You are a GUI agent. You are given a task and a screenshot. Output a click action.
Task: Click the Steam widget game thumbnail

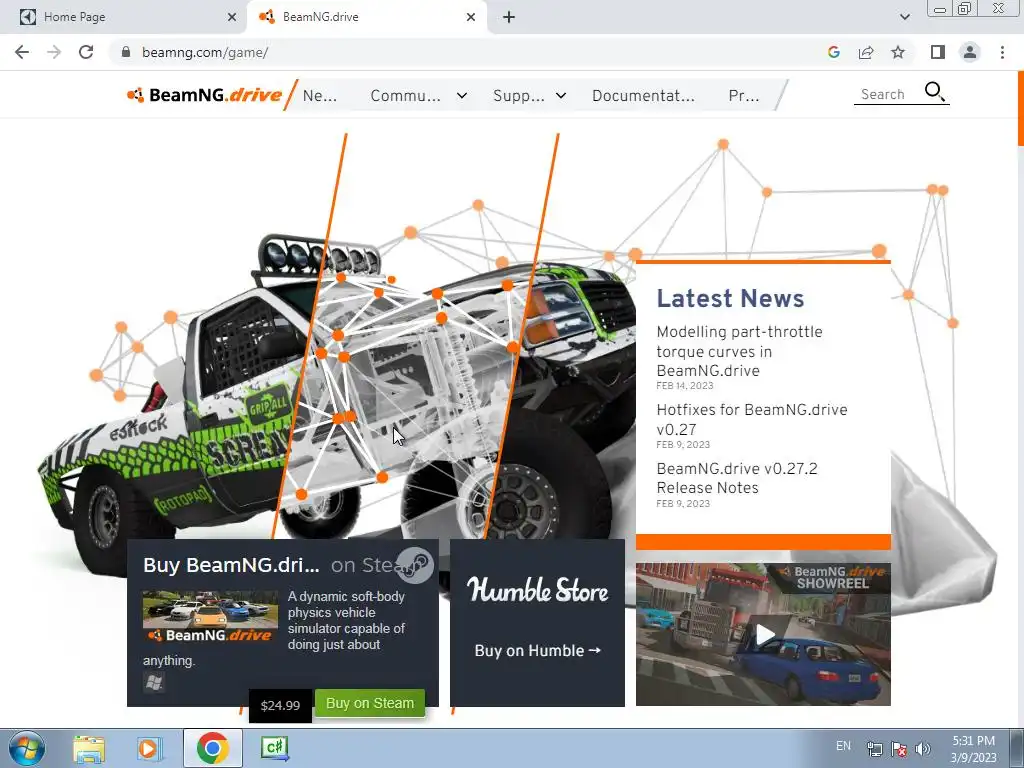210,617
